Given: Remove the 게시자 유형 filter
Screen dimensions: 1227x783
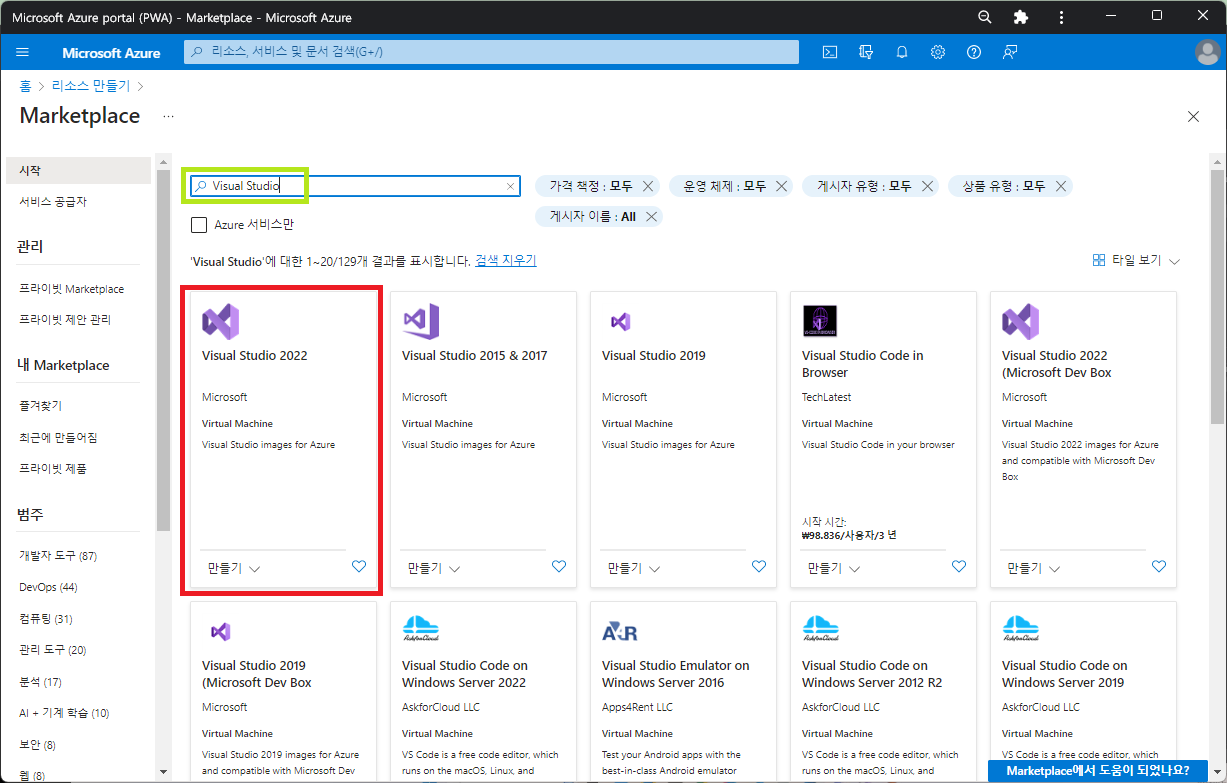Looking at the screenshot, I should pyautogui.click(x=927, y=186).
